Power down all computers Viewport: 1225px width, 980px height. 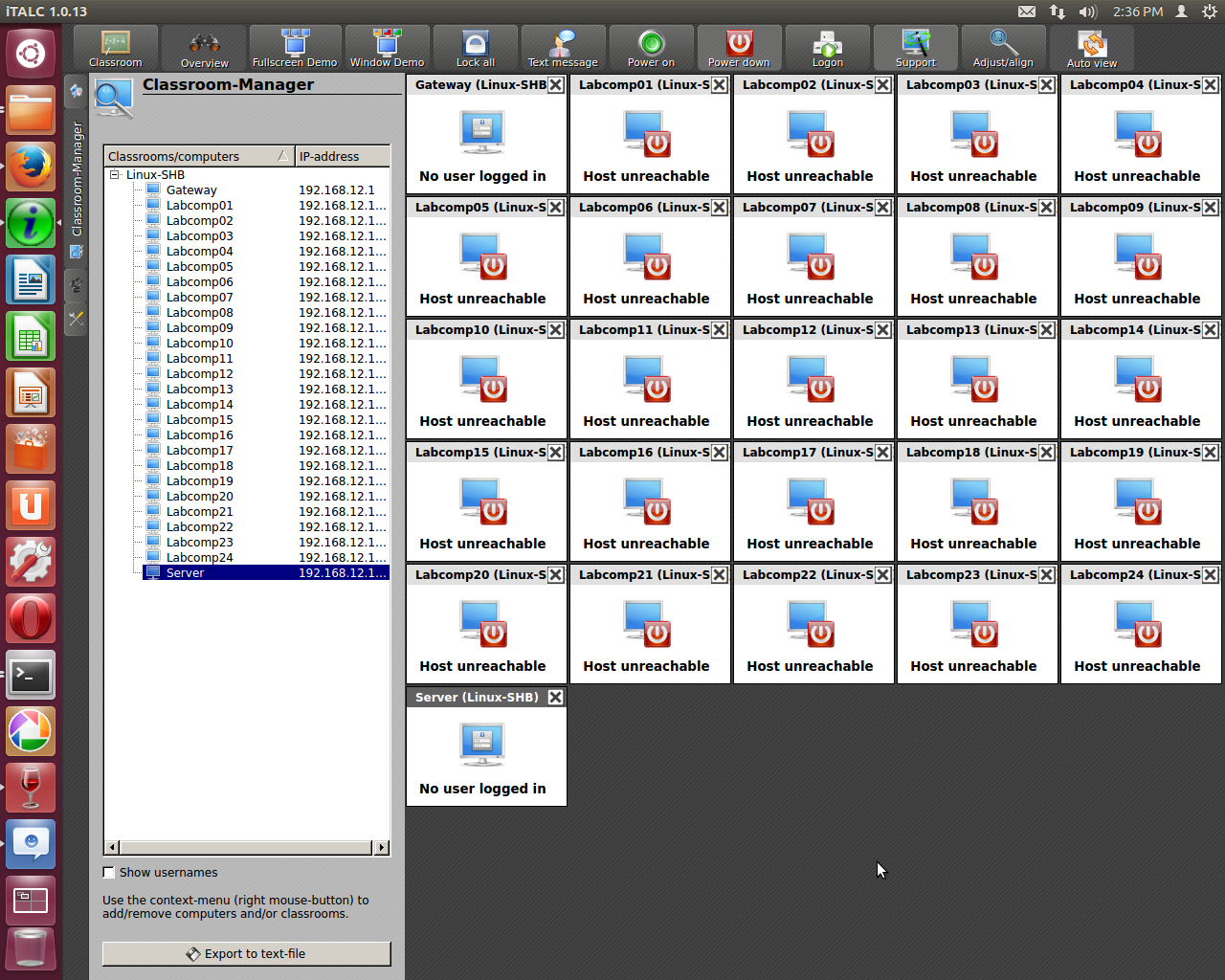(739, 48)
